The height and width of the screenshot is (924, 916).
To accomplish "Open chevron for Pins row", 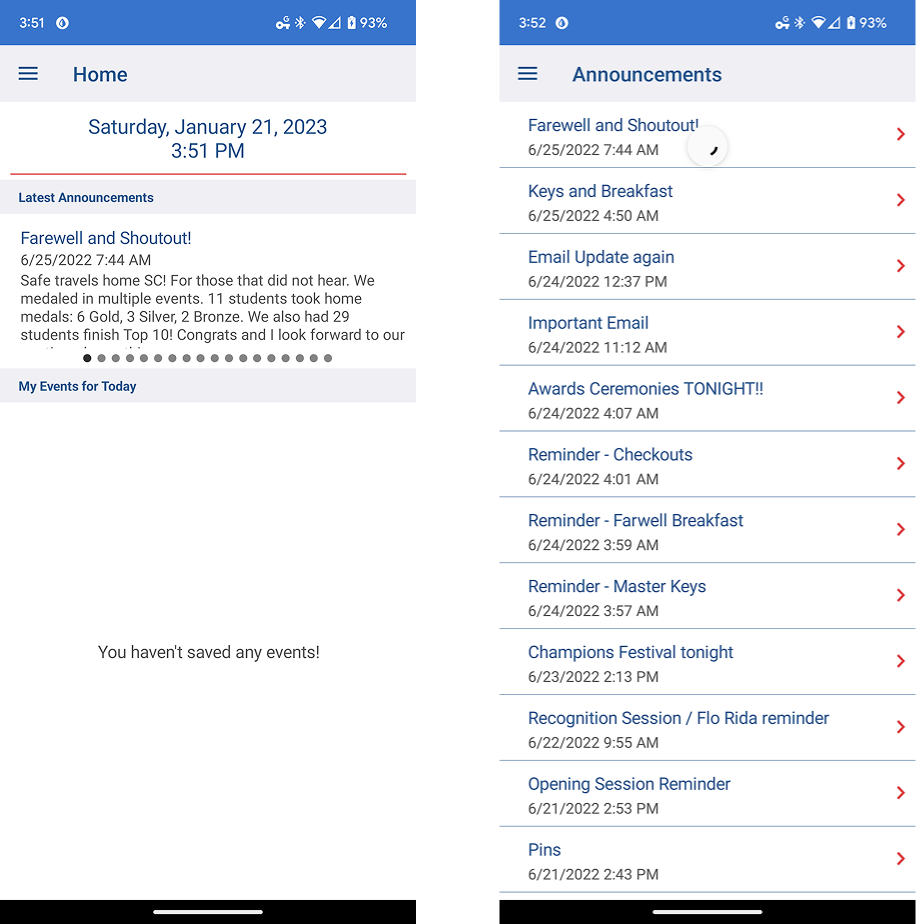I will pos(900,859).
